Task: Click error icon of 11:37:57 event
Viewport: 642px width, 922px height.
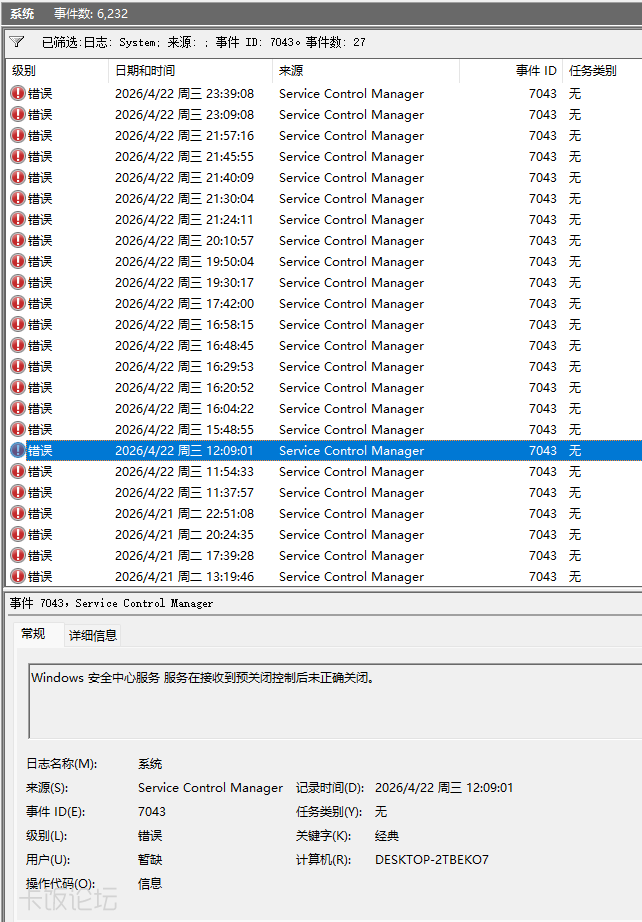Action: pos(18,492)
